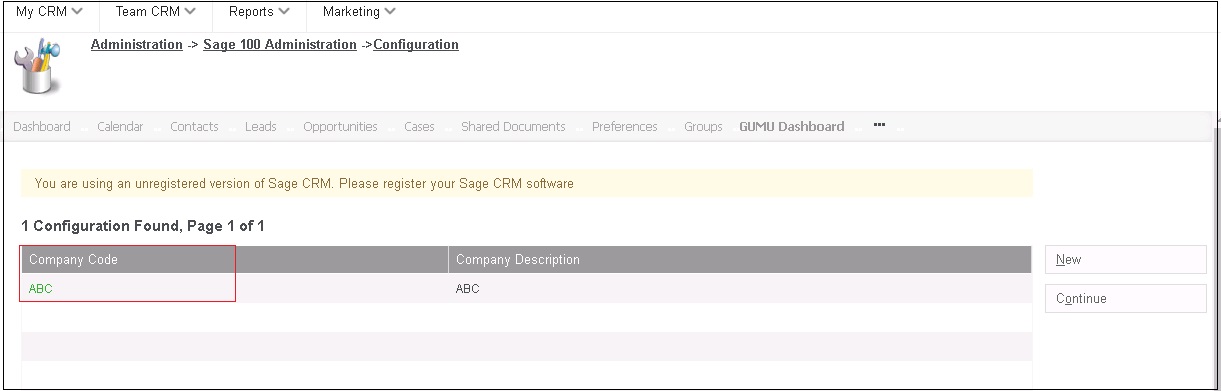
Task: Open the Shared Documents tab
Action: tap(513, 127)
